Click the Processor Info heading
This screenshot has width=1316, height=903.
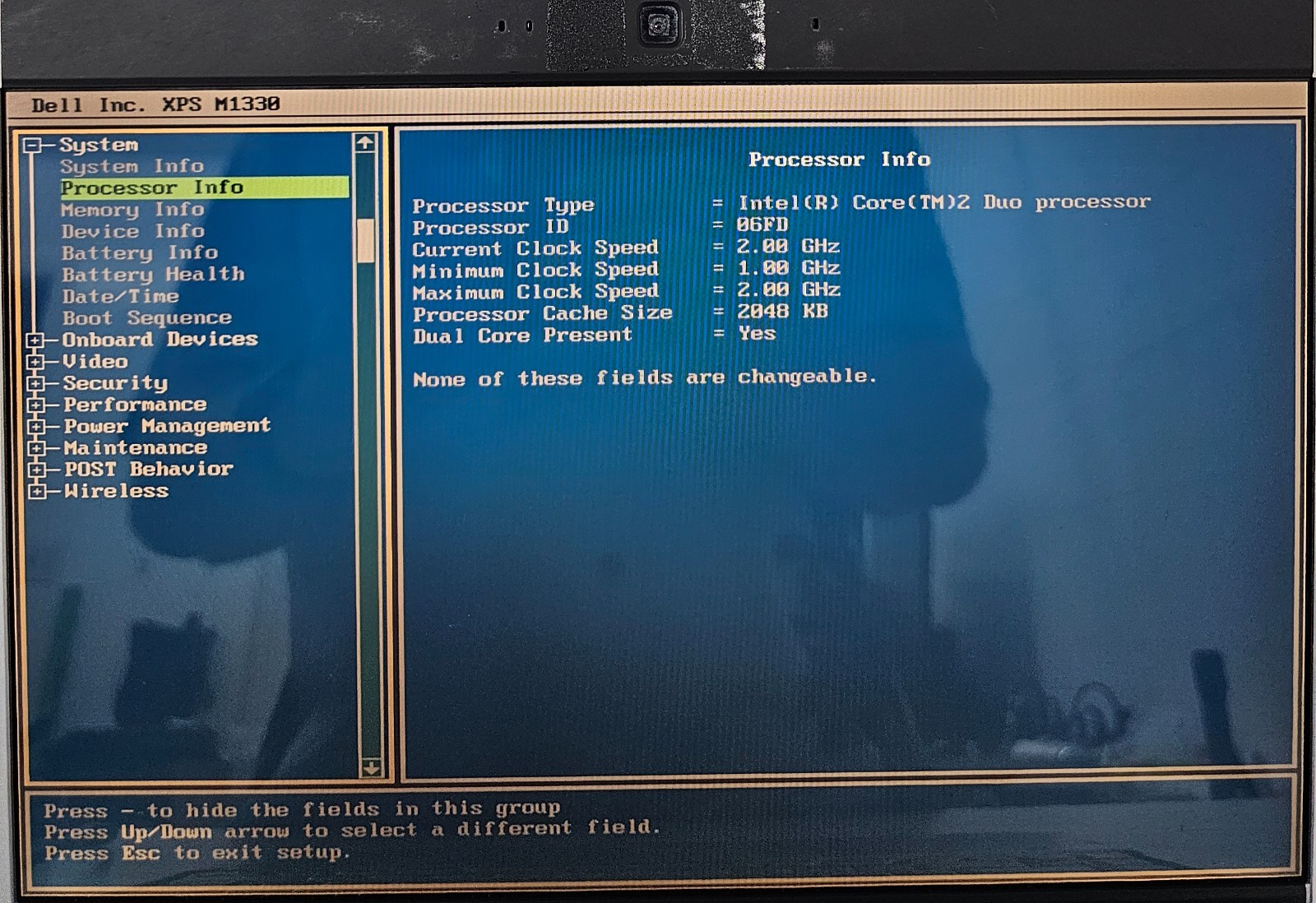(839, 159)
